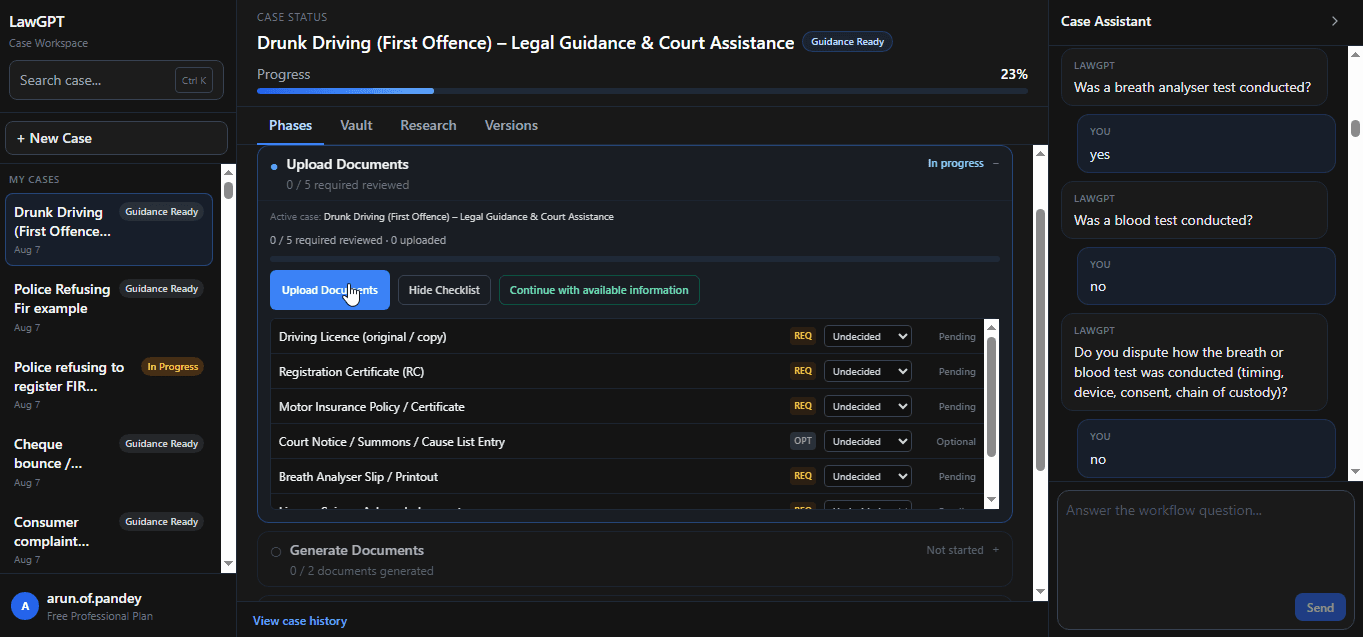Open Registration Certificate status dropdown
1363x637 pixels.
pyautogui.click(x=868, y=371)
